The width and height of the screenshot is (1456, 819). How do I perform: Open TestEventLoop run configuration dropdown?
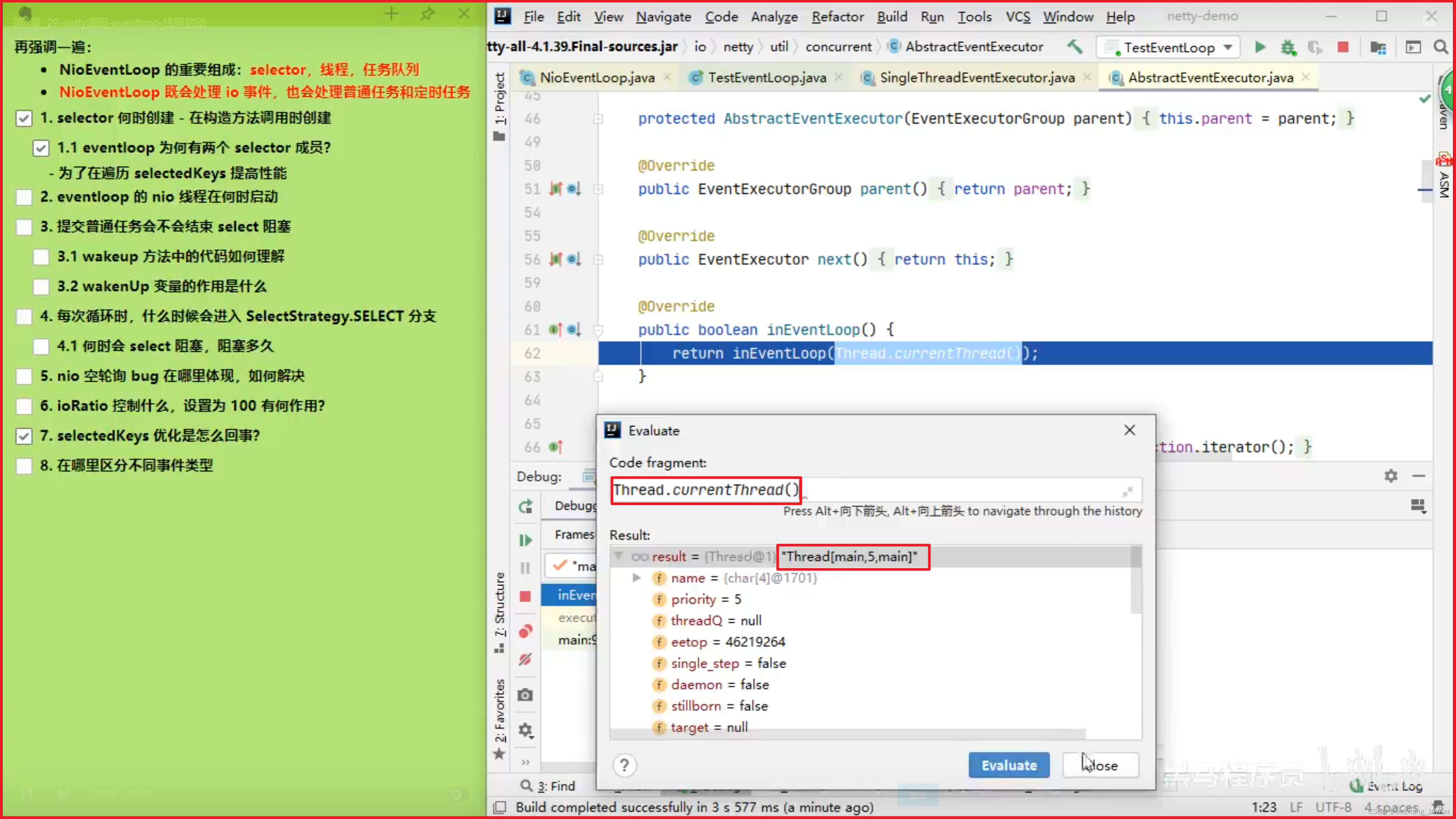tap(1168, 47)
